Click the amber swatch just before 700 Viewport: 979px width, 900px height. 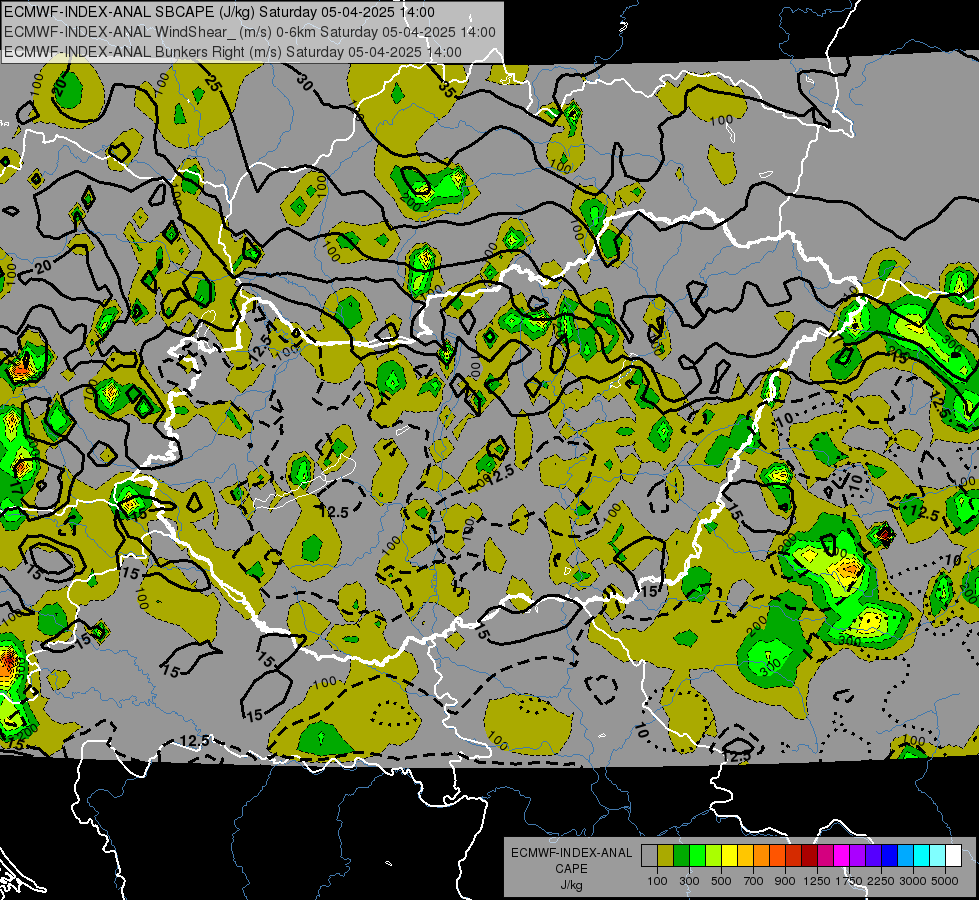[745, 856]
